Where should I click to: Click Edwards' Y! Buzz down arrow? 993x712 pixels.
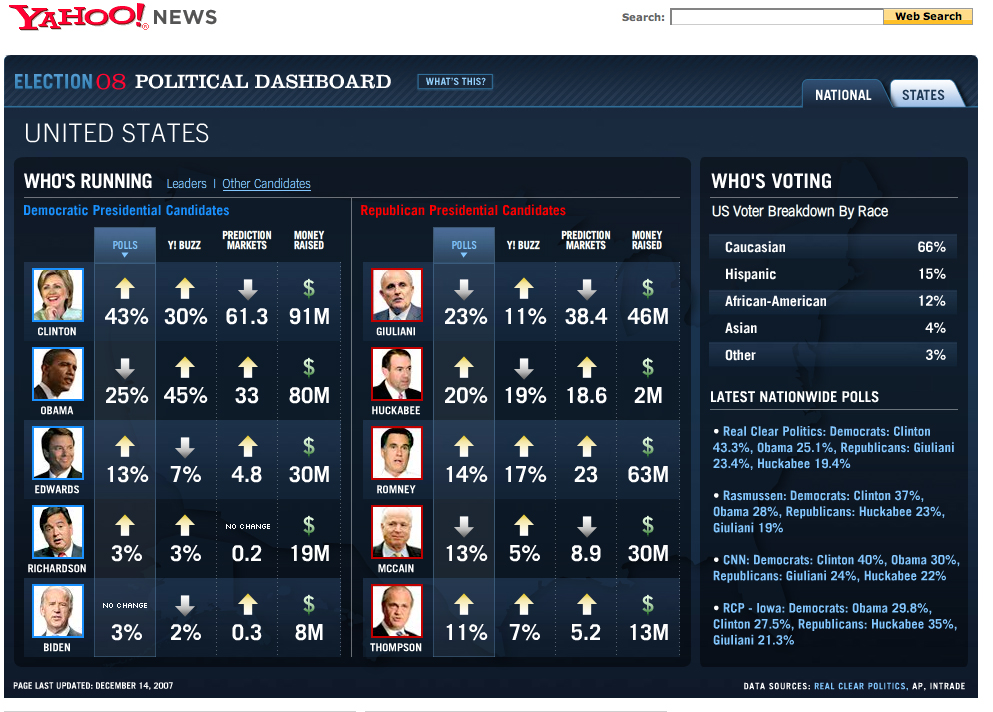(x=185, y=447)
